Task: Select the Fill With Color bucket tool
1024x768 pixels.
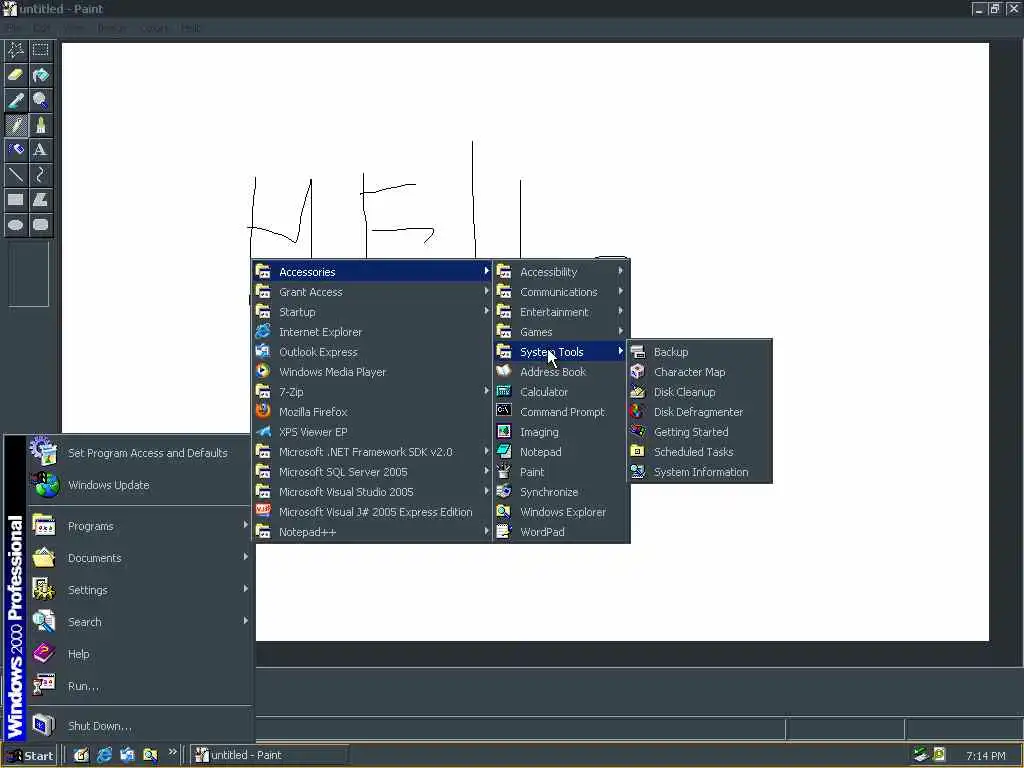Action: tap(40, 75)
